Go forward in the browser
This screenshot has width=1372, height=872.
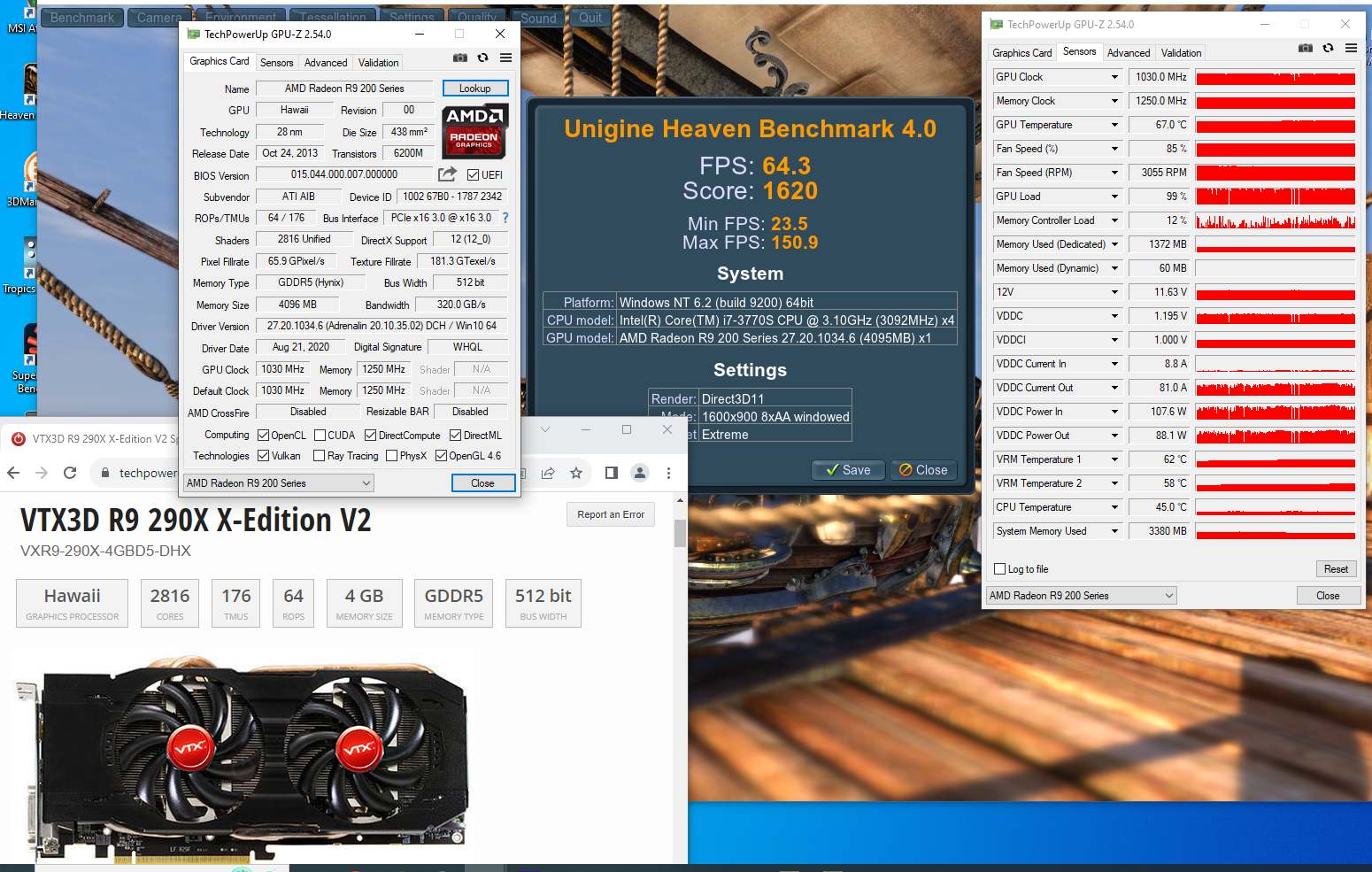pyautogui.click(x=42, y=473)
